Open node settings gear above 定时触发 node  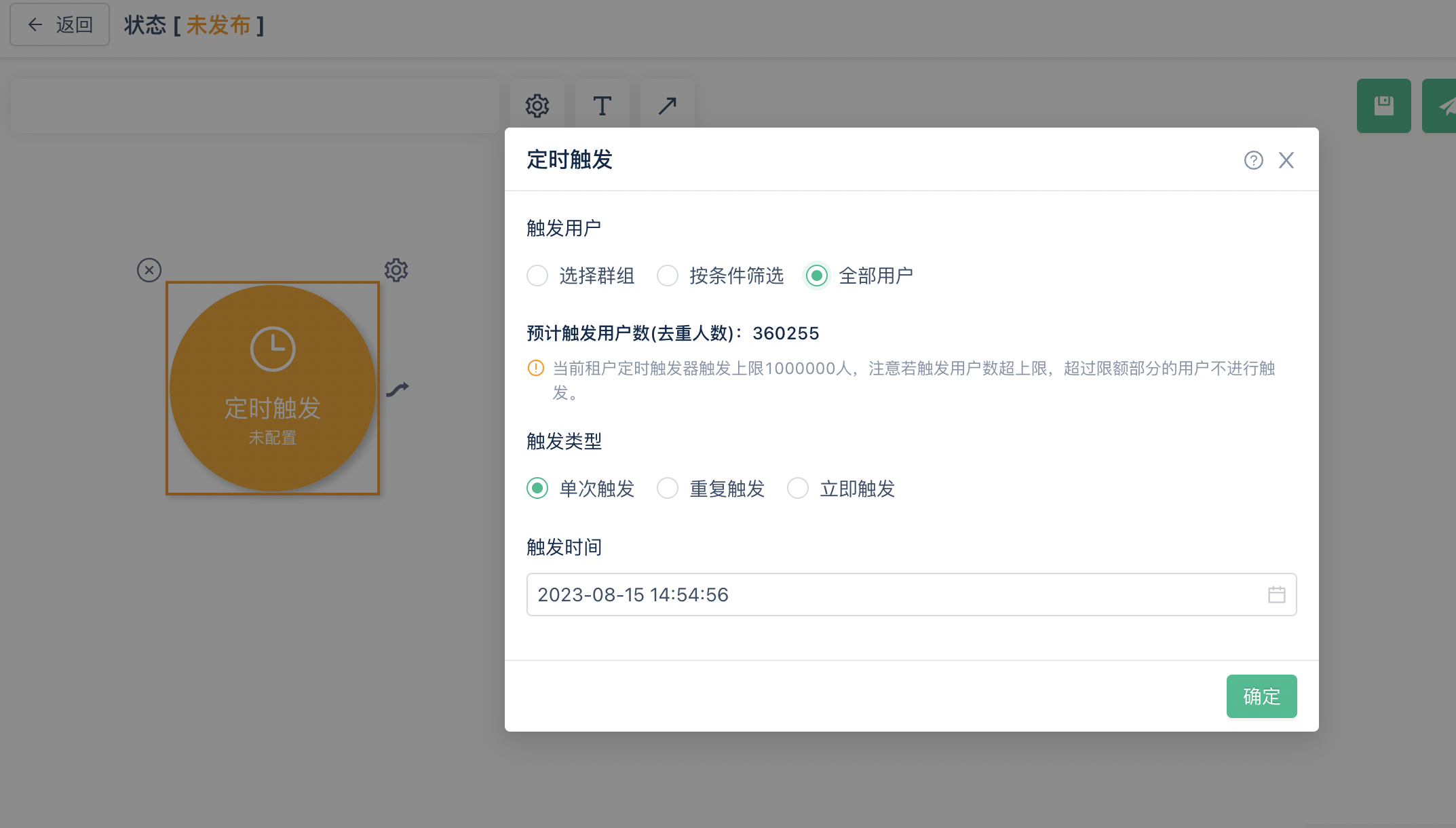pyautogui.click(x=396, y=270)
